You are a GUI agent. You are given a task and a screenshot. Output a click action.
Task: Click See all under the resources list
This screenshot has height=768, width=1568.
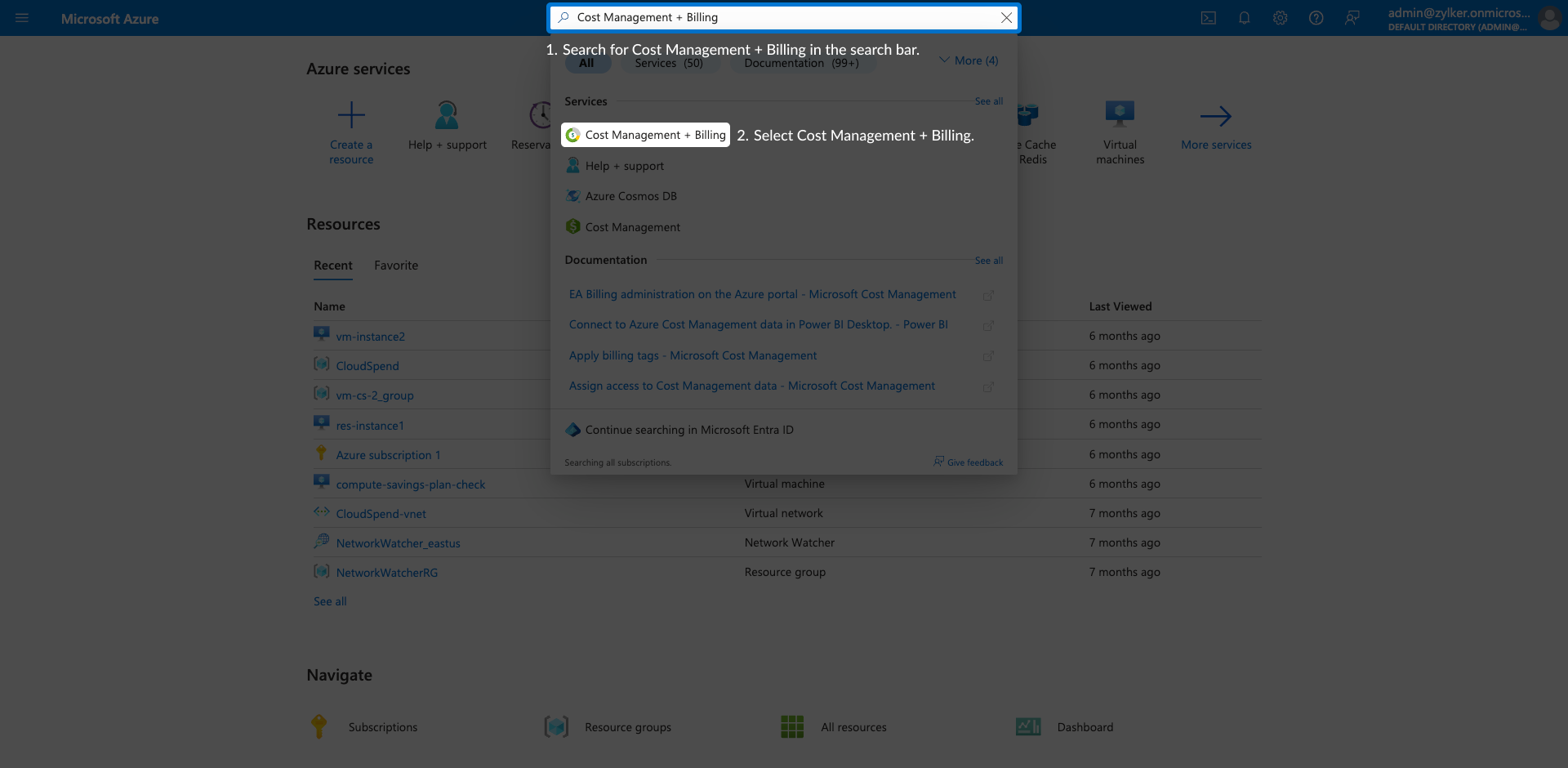point(330,601)
